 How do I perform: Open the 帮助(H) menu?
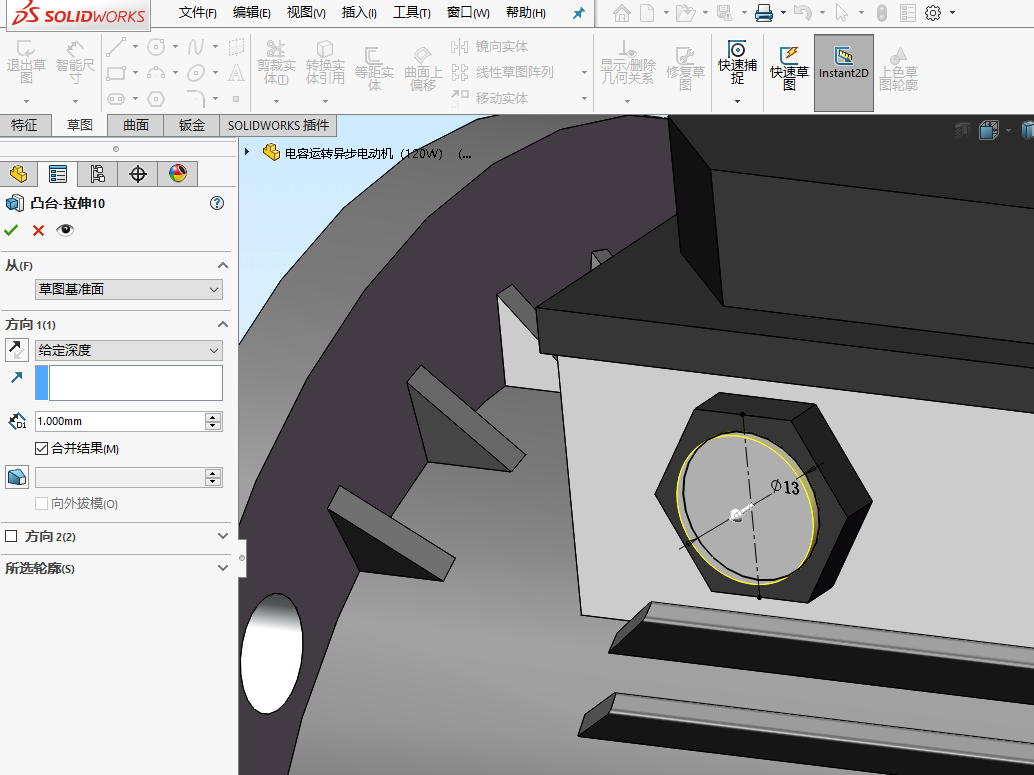pyautogui.click(x=526, y=13)
